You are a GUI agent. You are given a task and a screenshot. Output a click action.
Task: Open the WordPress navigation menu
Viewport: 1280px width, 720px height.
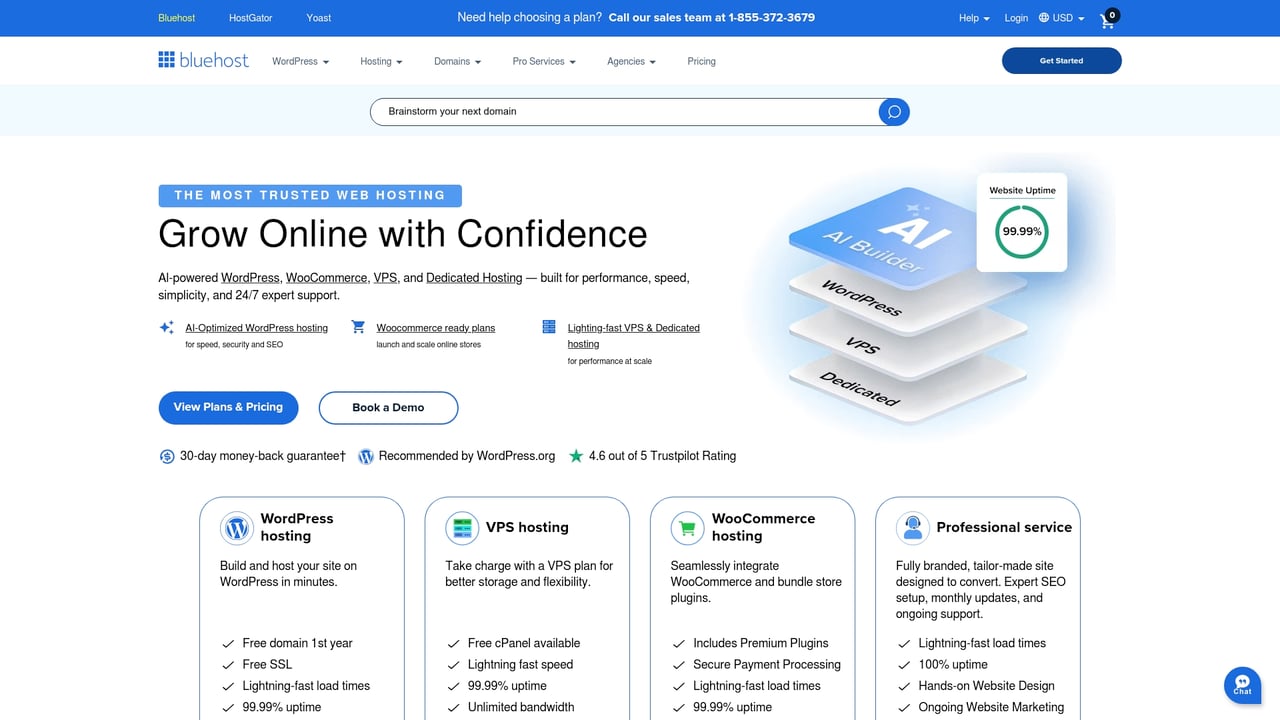[299, 61]
